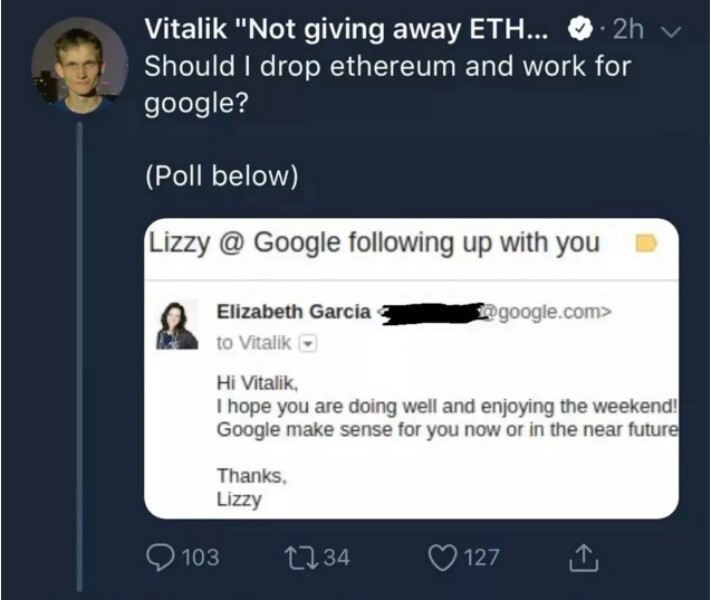Click the 103 replies count
This screenshot has width=711, height=600.
(201, 556)
